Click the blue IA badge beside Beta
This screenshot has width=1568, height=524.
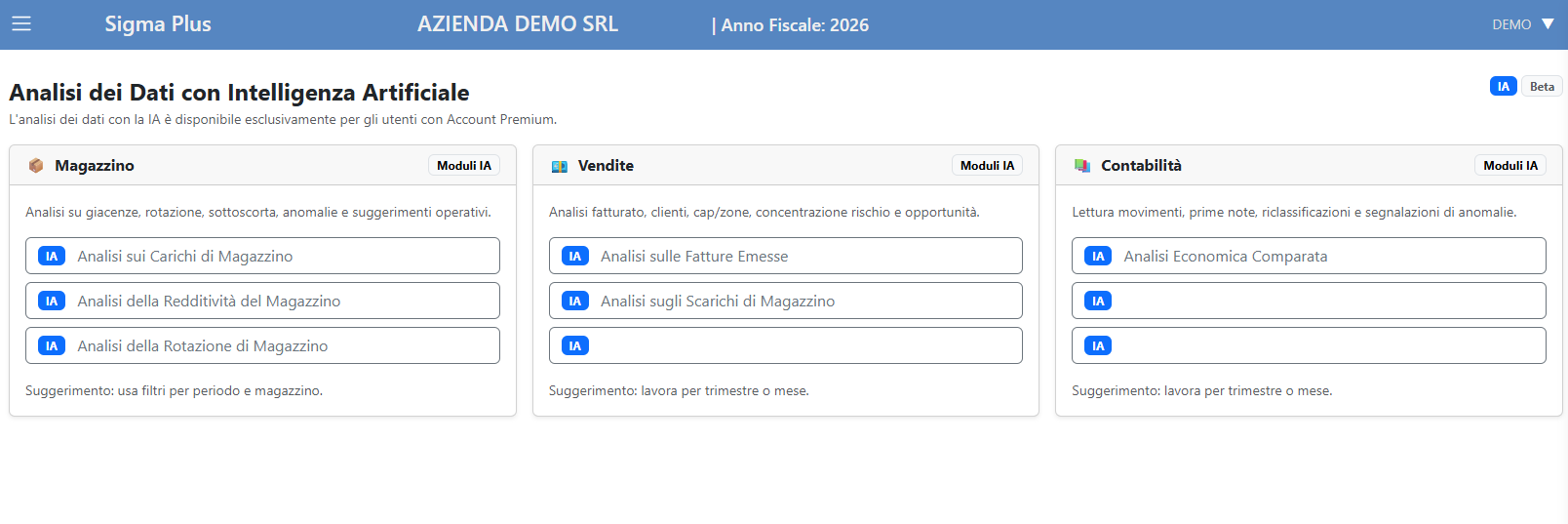point(1503,87)
